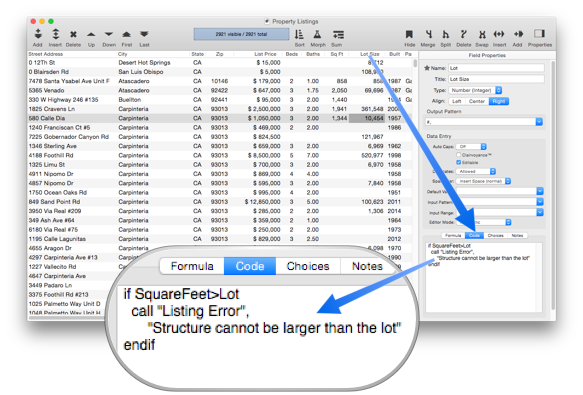This screenshot has width=583, height=395.
Task: Select the 580 Calle Dia row
Action: (220, 118)
